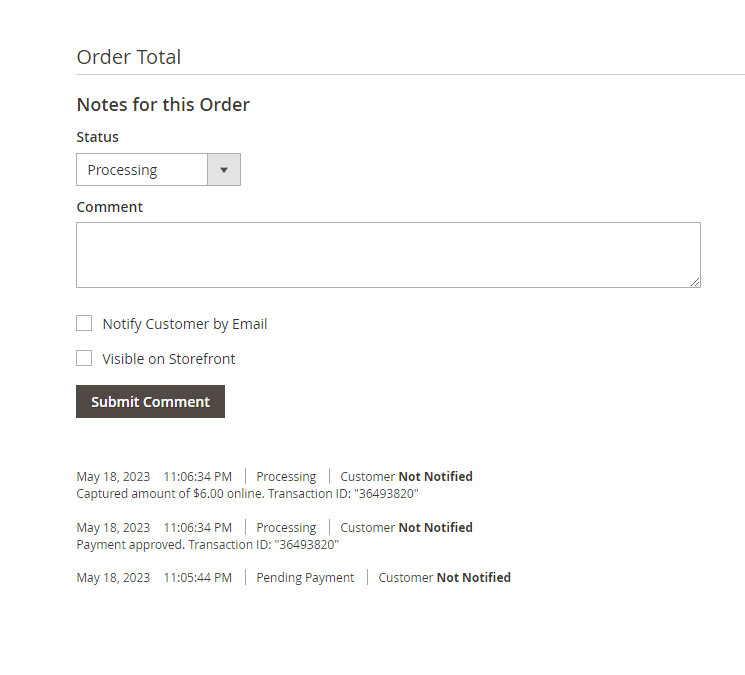Select the Payment approved transaction note
Viewport: 745px width, 675px height.
(x=207, y=545)
